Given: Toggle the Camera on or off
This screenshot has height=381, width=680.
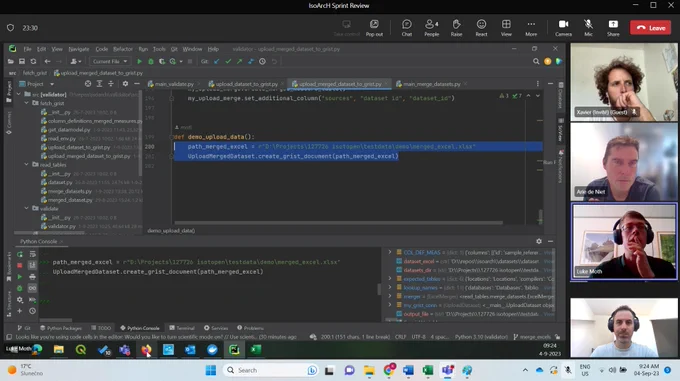Looking at the screenshot, I should [x=563, y=28].
